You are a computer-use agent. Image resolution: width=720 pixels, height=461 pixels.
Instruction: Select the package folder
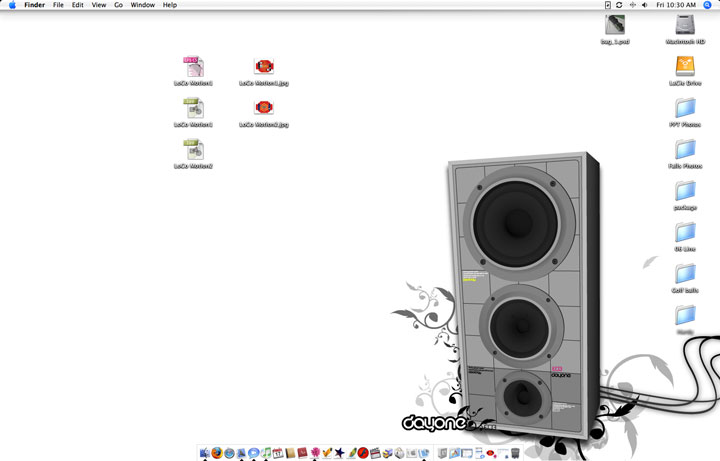pos(685,191)
